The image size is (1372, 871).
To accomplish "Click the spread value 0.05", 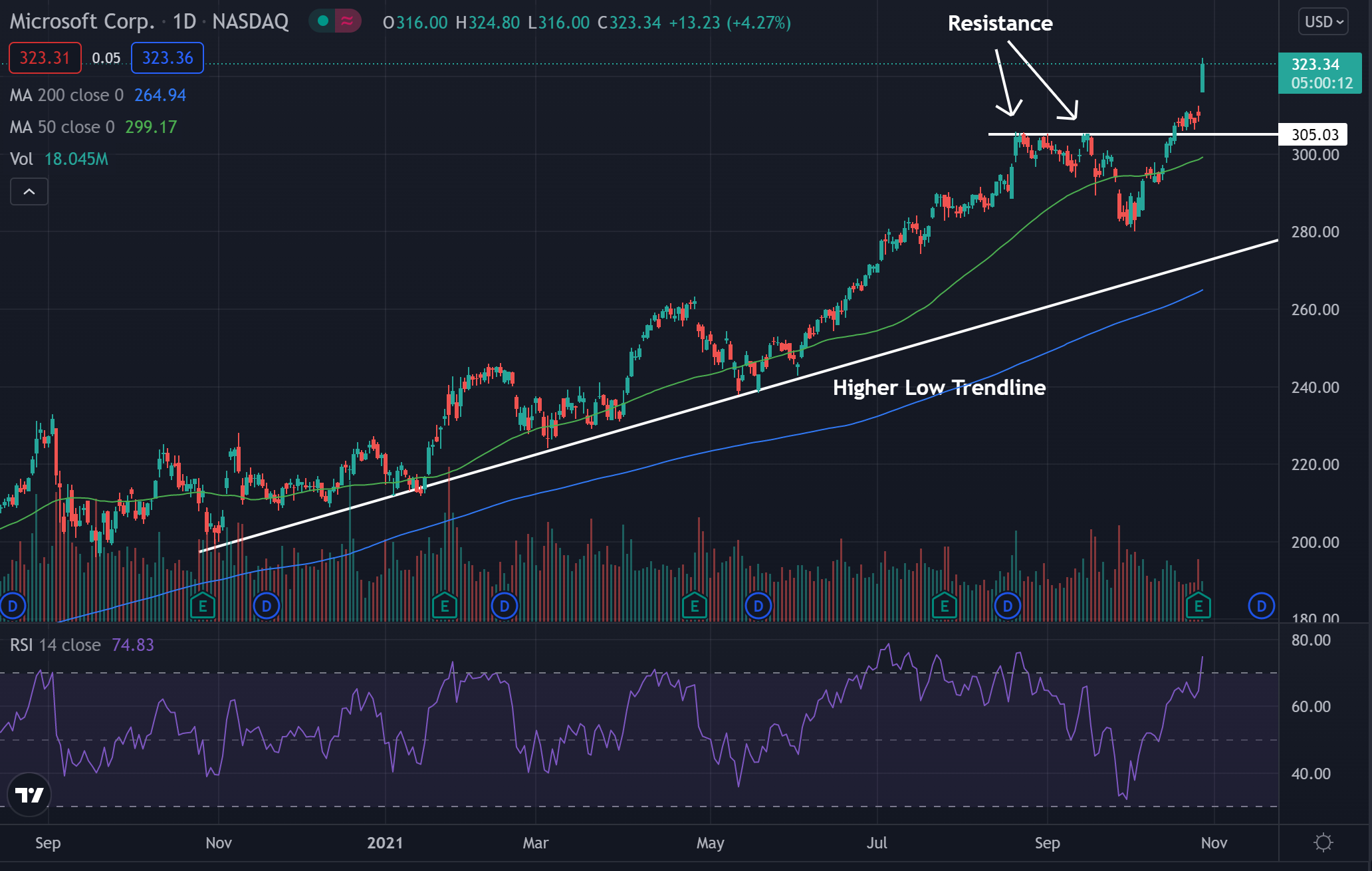I will [x=106, y=59].
